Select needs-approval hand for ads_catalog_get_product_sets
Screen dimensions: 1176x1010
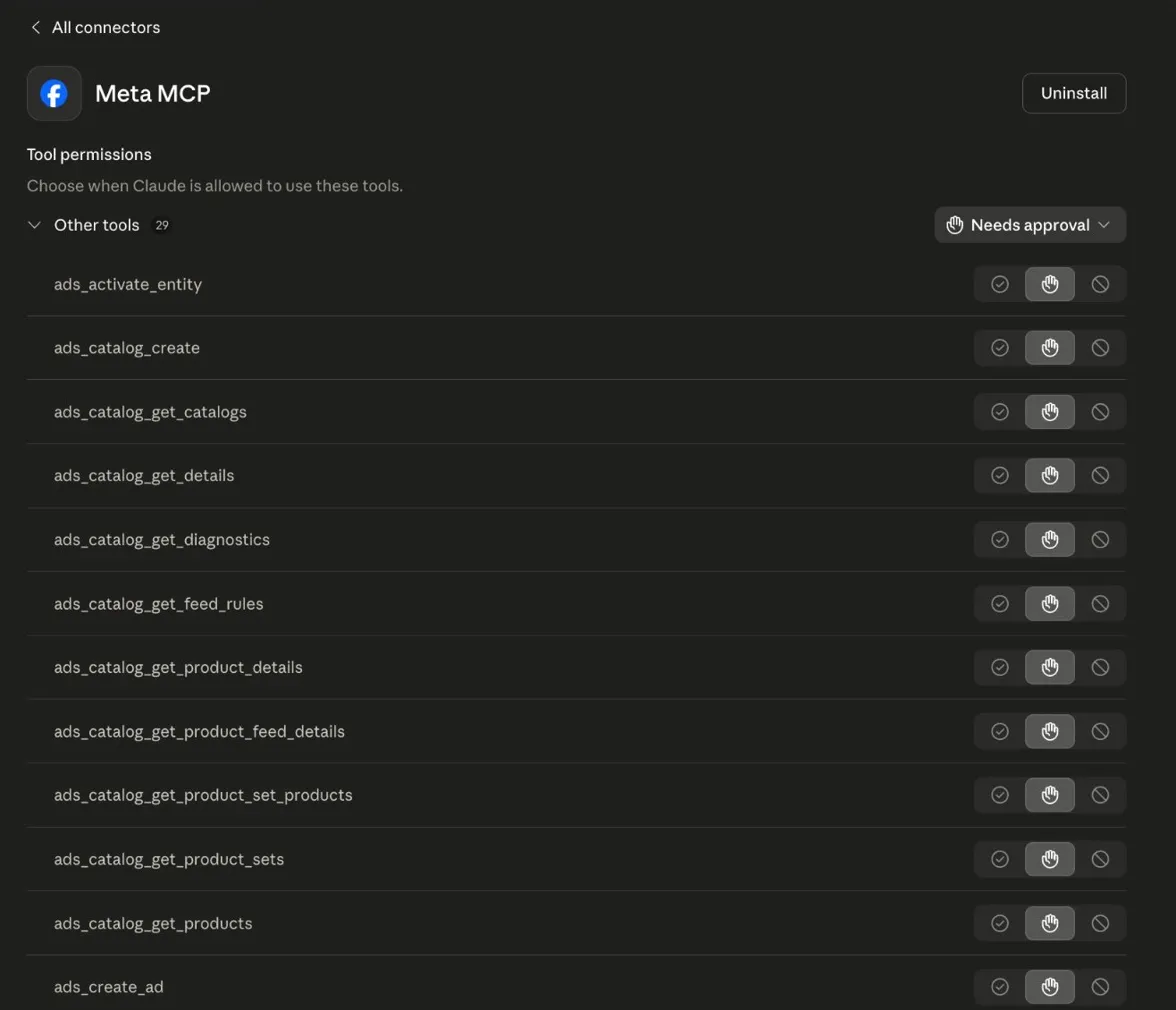[1050, 859]
